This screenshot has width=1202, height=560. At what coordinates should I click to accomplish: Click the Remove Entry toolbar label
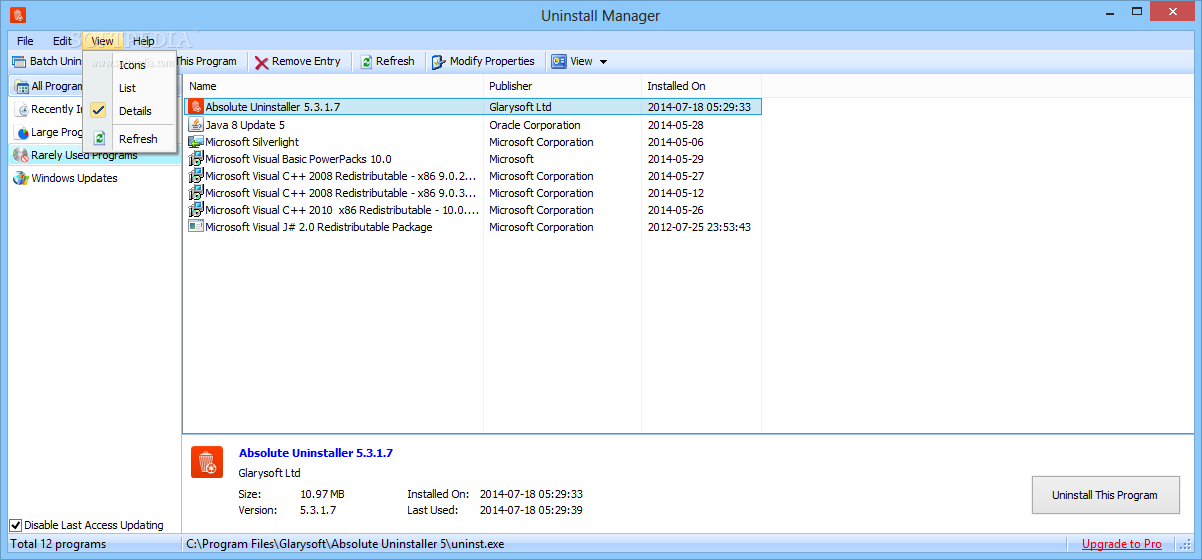tap(306, 61)
